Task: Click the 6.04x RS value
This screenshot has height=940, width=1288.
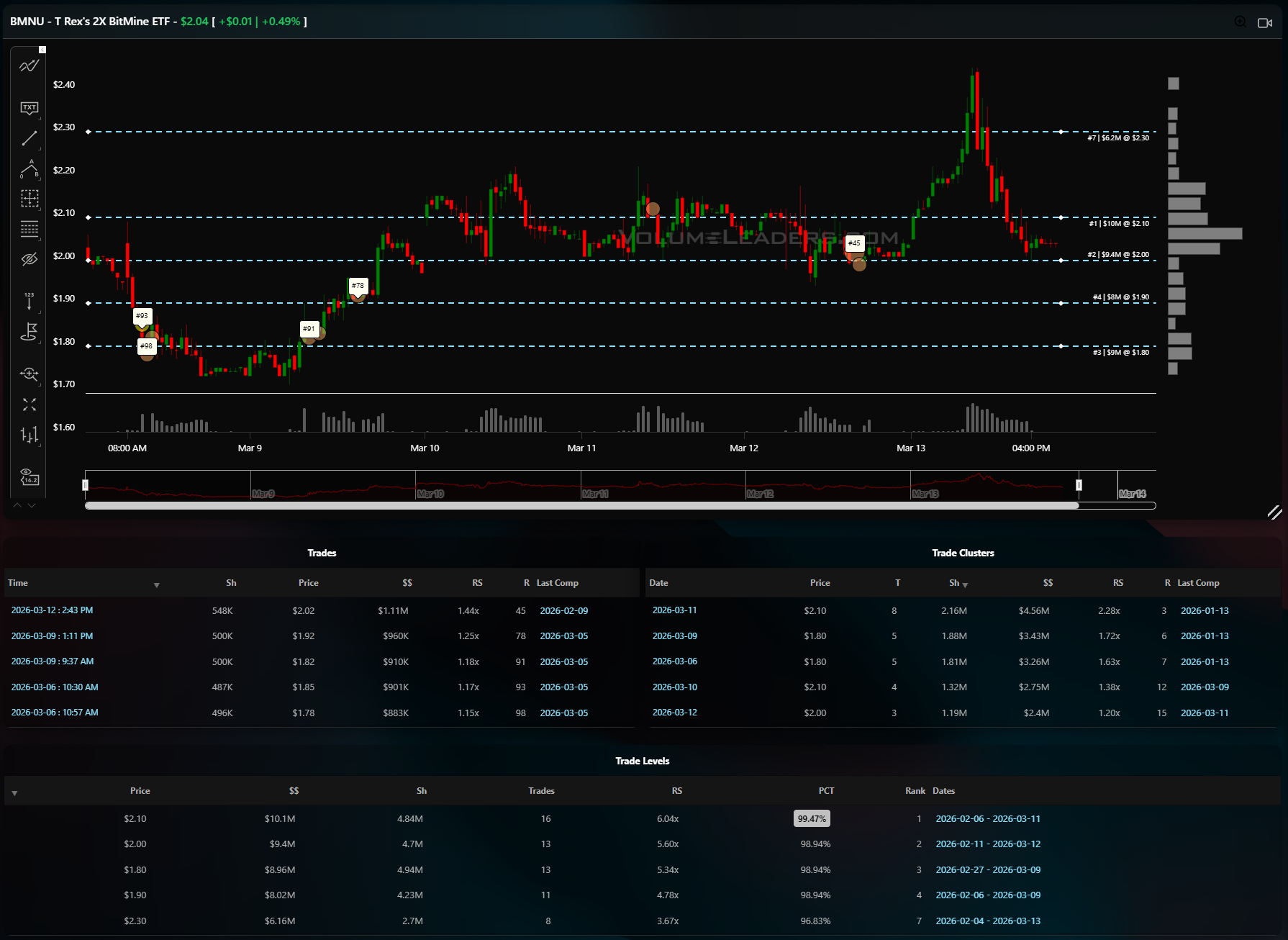Action: point(668,819)
